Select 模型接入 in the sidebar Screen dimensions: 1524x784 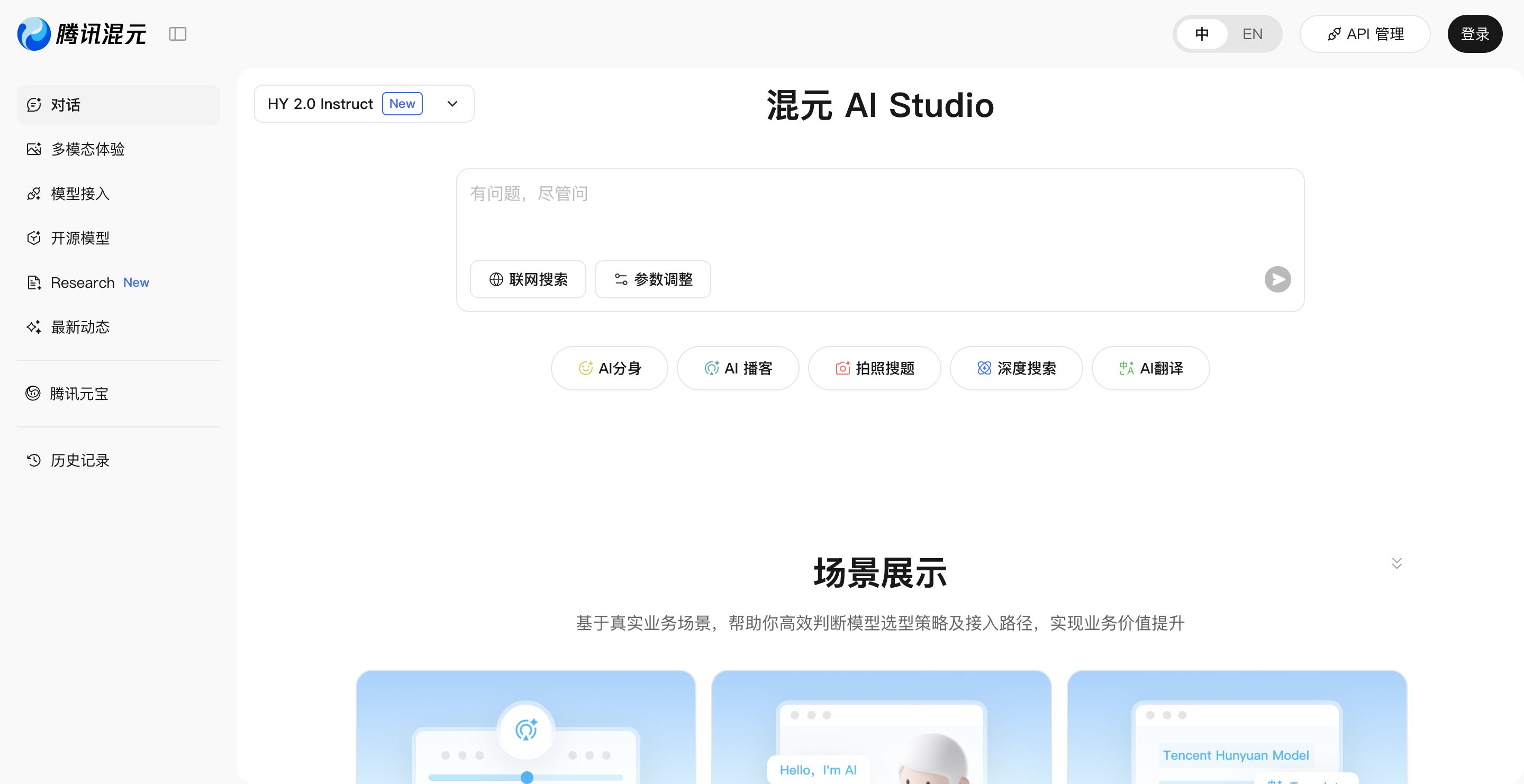click(x=79, y=193)
